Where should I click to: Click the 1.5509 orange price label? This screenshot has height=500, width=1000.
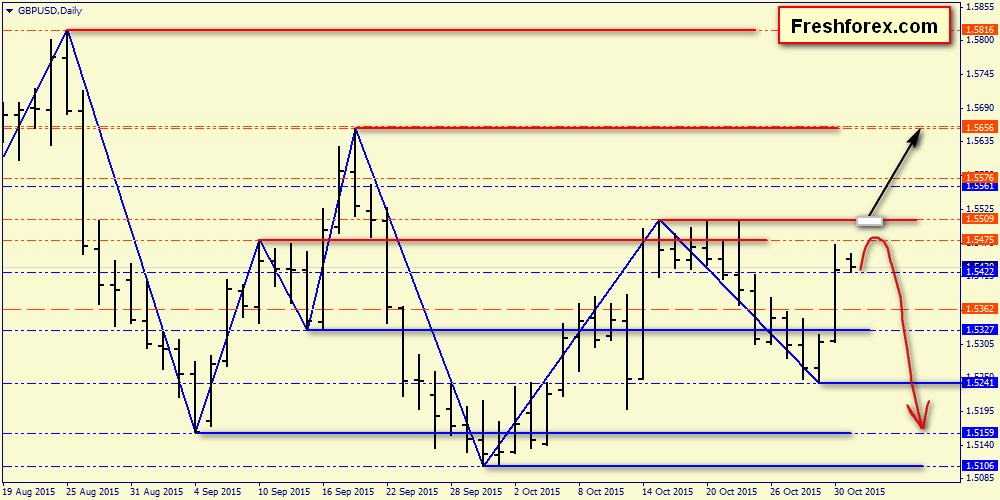point(980,219)
